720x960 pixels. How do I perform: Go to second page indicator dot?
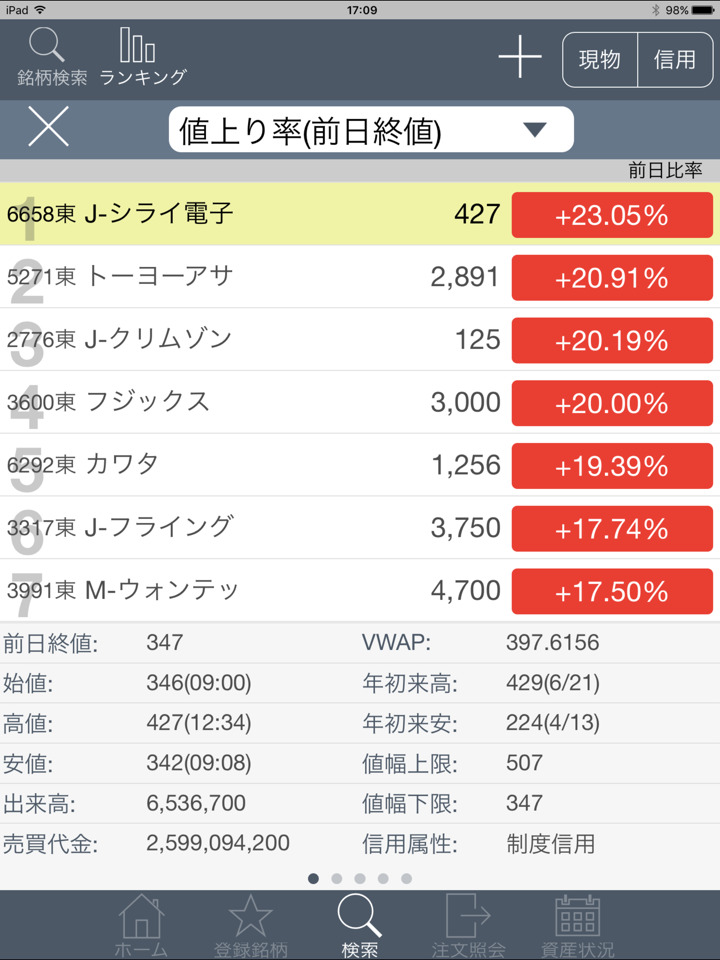[337, 878]
